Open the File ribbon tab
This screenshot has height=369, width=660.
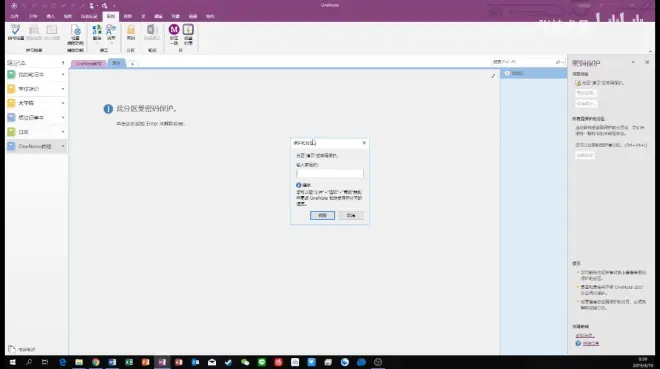click(14, 16)
